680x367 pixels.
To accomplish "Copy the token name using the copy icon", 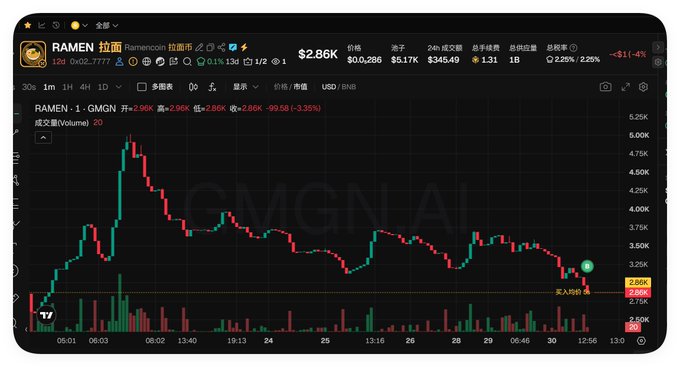I will tap(210, 47).
